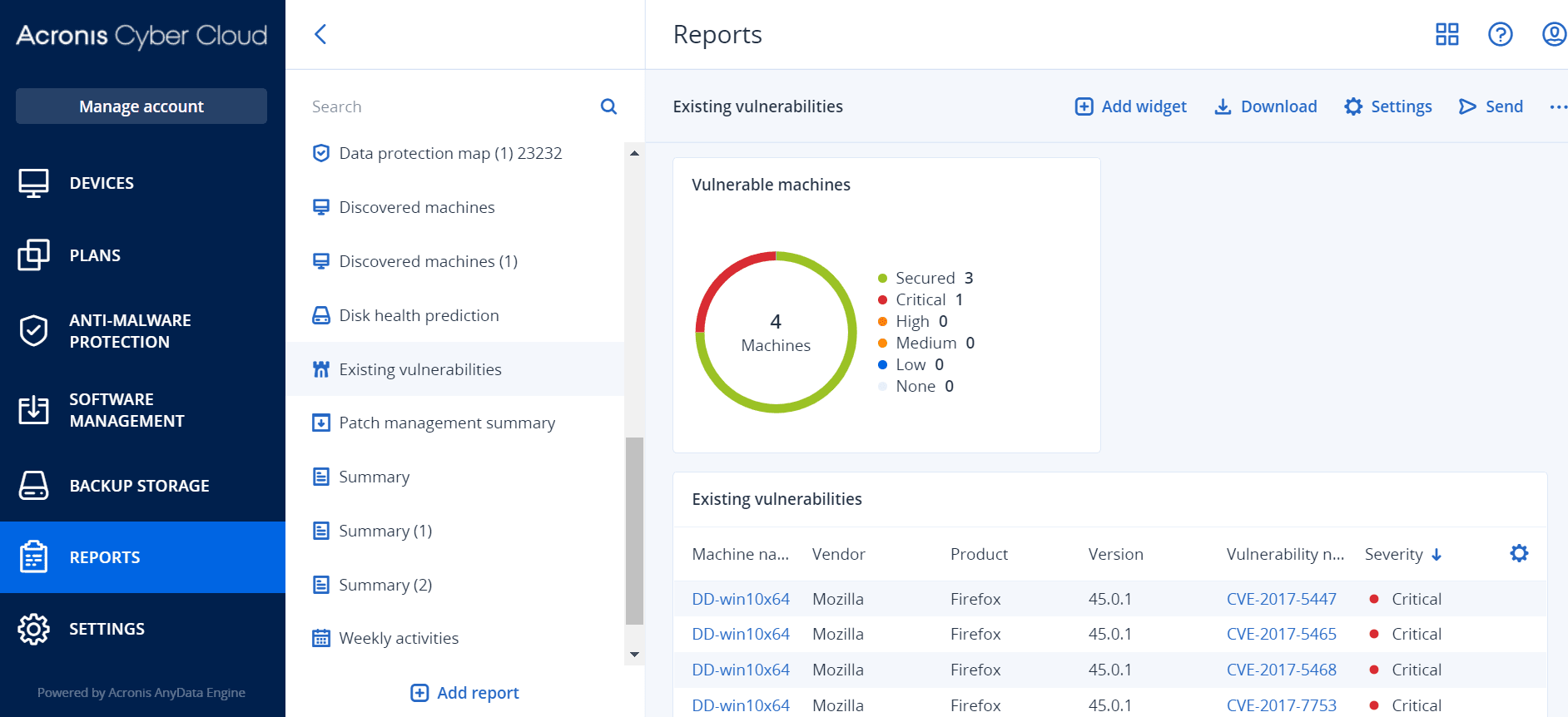Click the Software Management icon
Image resolution: width=1568 pixels, height=717 pixels.
pos(34,410)
